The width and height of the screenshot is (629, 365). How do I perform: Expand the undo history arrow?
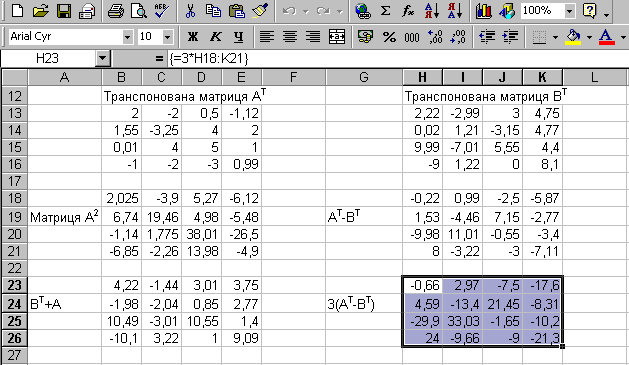pos(306,11)
